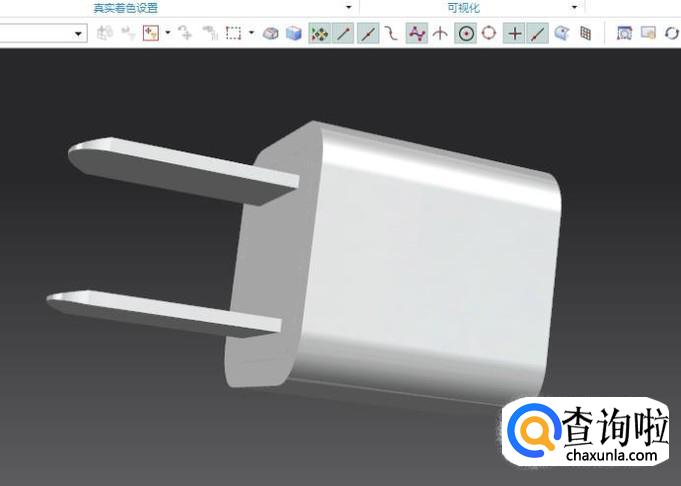Expand the 可视化 group dropdown arrow
Viewport: 681px width, 486px height.
(574, 7)
